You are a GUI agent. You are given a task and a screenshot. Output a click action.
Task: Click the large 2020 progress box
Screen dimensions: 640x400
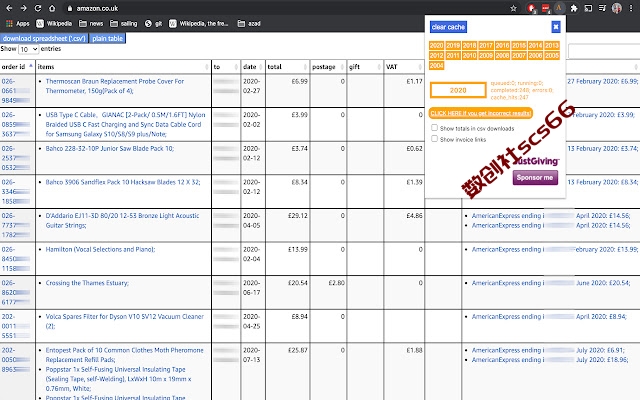click(x=458, y=90)
